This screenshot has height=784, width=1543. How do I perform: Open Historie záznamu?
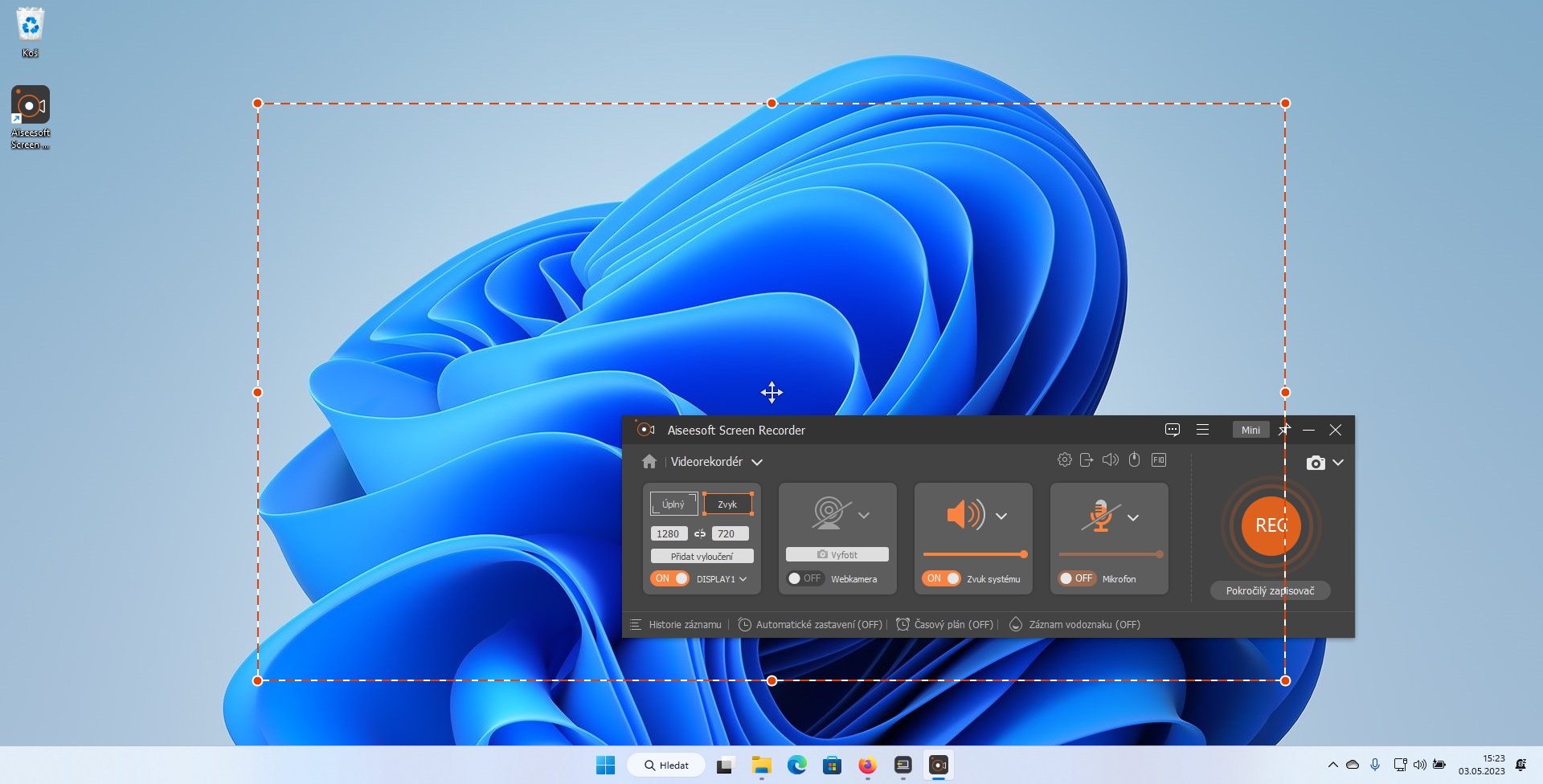pos(684,625)
